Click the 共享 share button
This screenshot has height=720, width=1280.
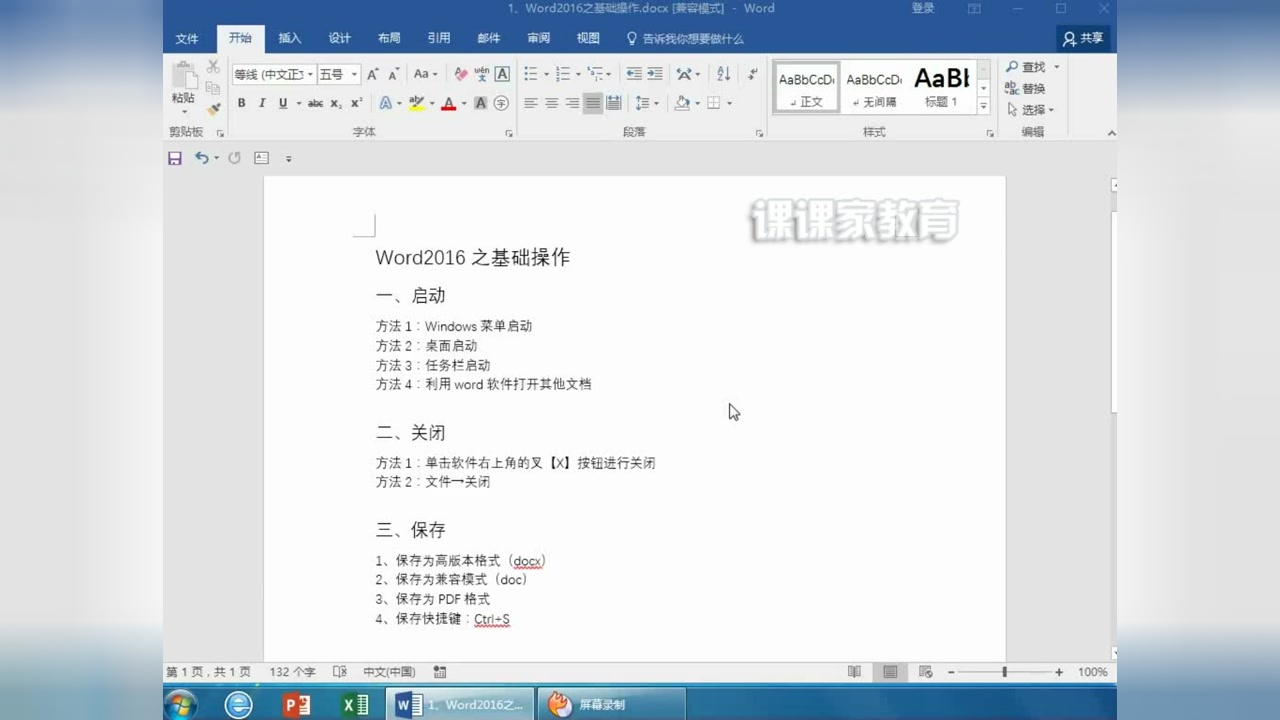point(1083,38)
